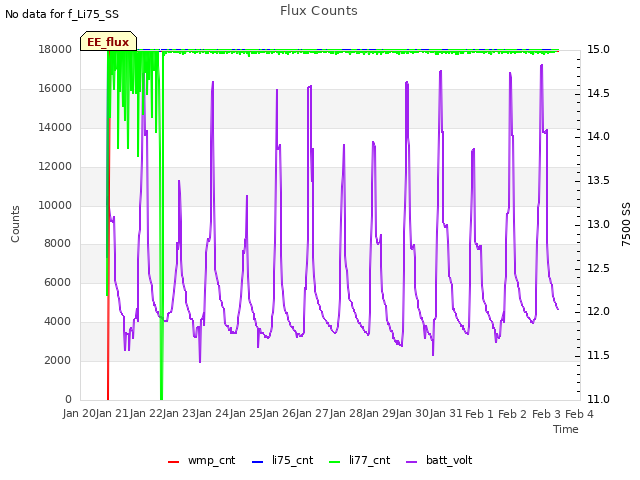The height and width of the screenshot is (480, 640).
Task: Click the 11.0 right-axis tick label
Action: (598, 399)
